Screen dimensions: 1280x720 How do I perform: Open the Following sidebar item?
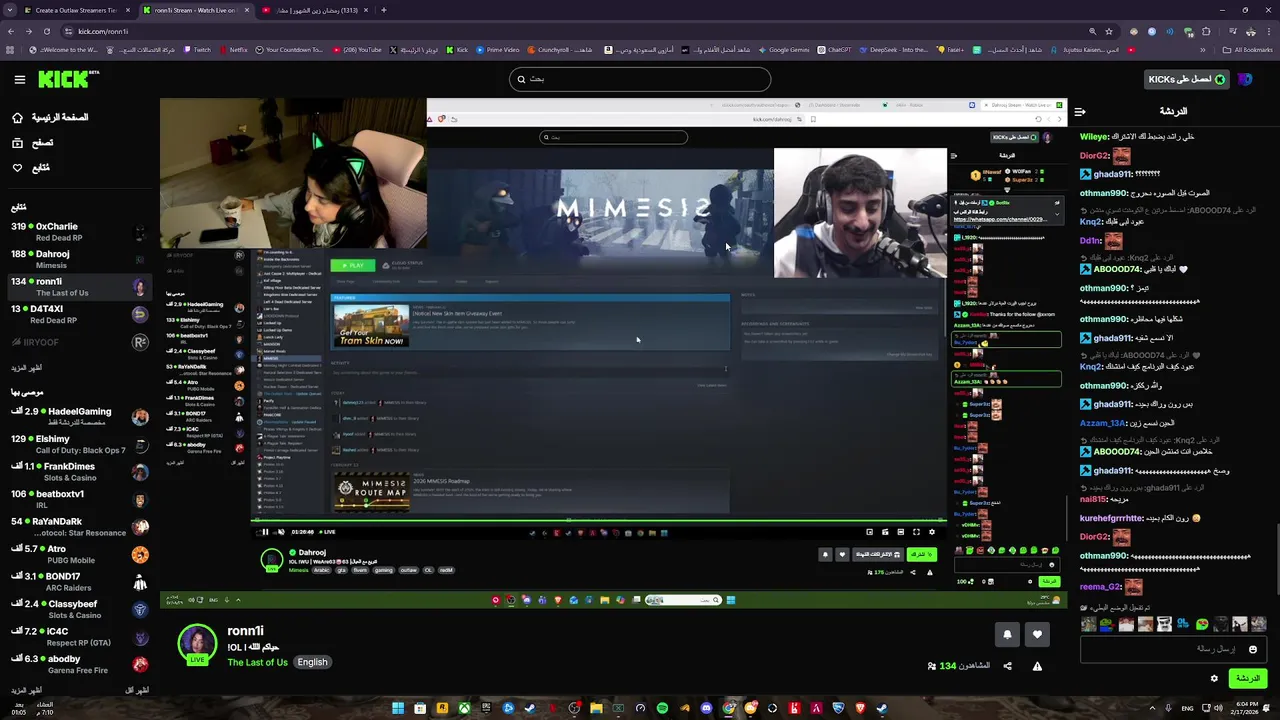click(30, 168)
